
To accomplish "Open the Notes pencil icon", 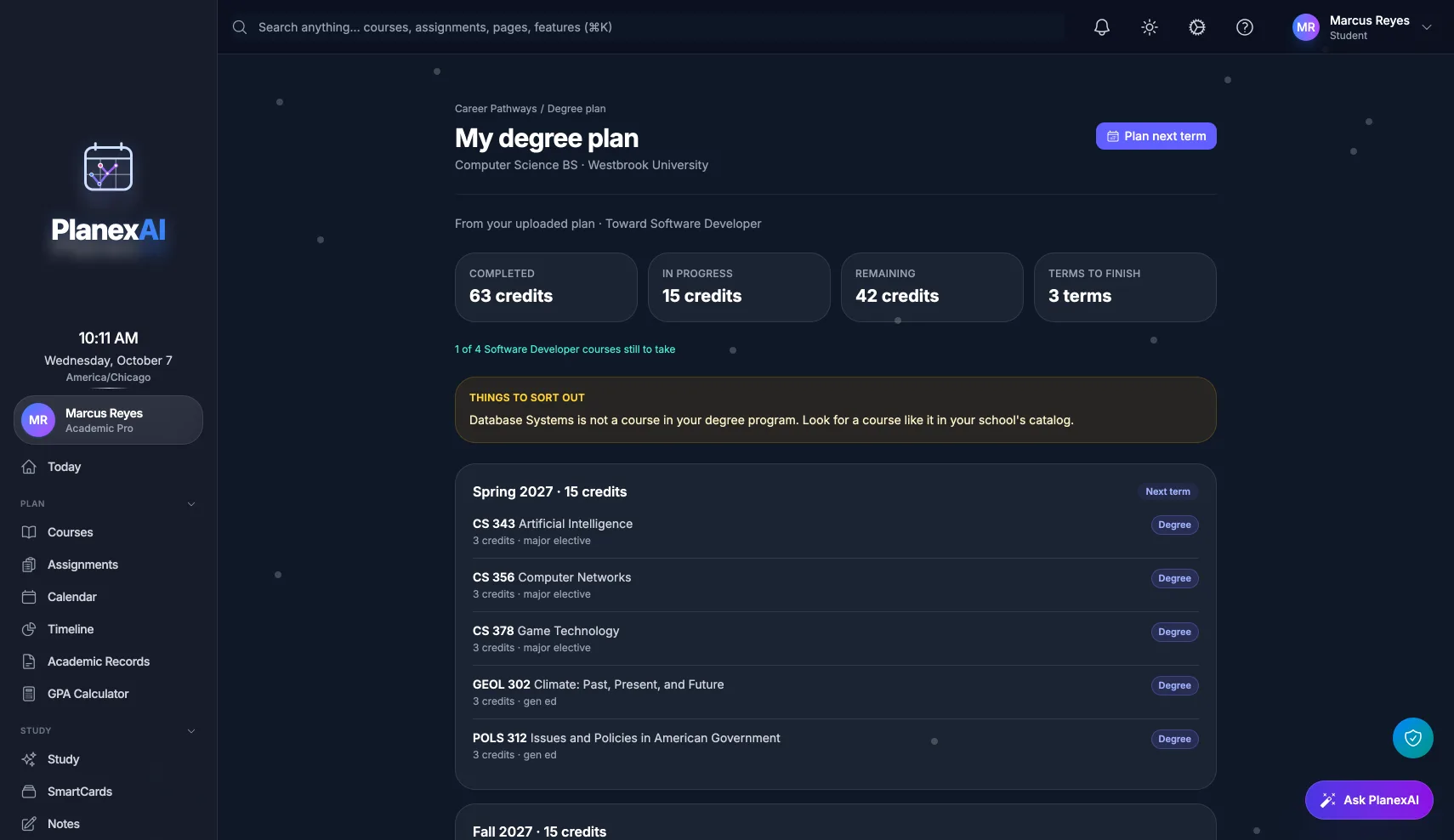I will pos(29,824).
